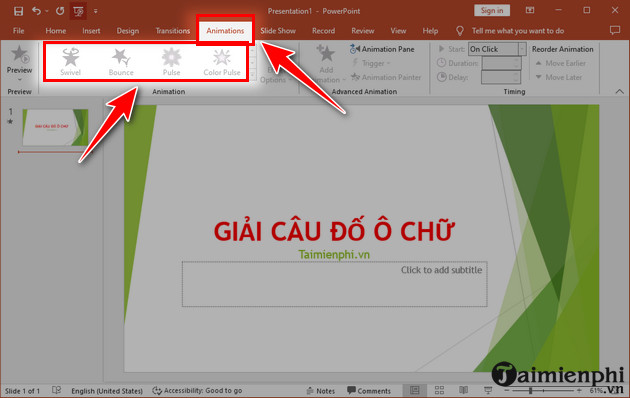Select slide 1 thumbnail
The height and width of the screenshot is (398, 630).
[x=55, y=127]
